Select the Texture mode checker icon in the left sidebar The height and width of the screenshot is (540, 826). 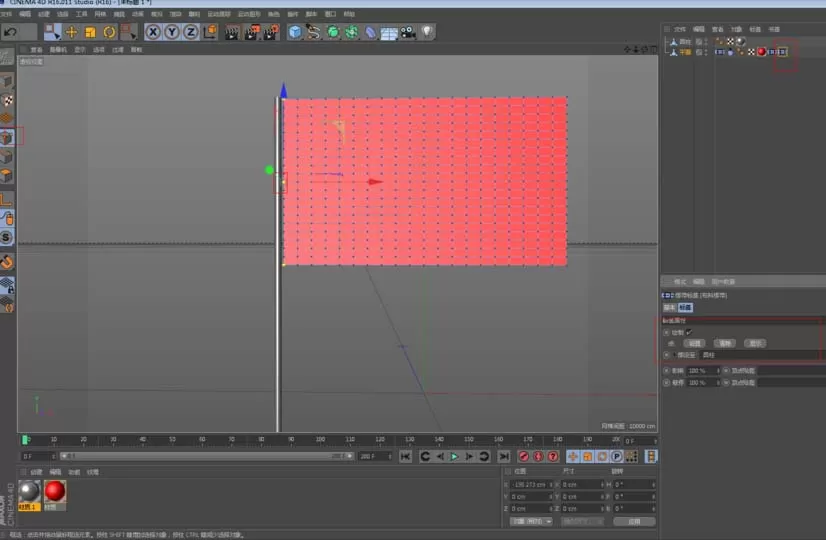[x=7, y=100]
